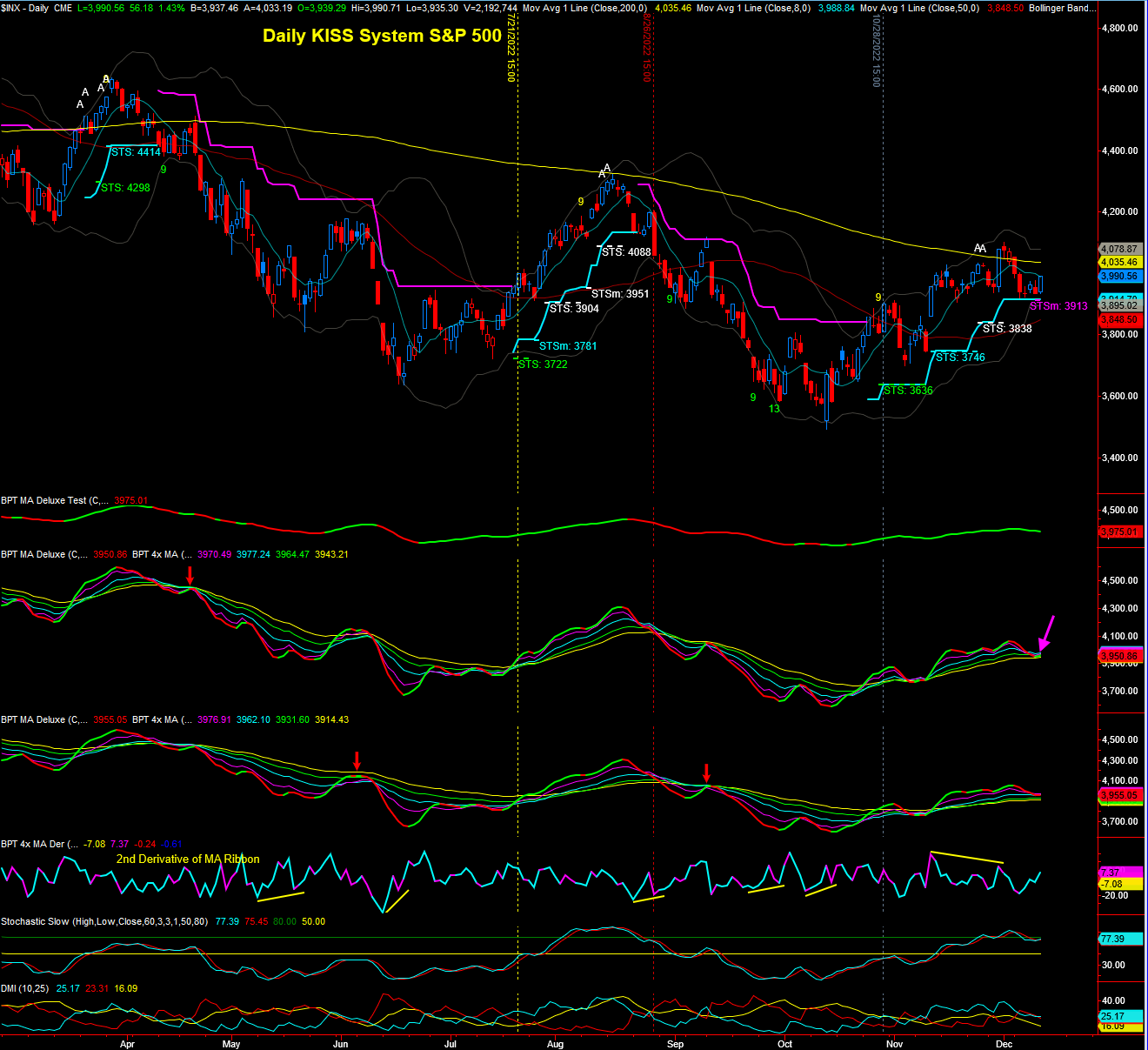Screen dimensions: 1148x1050
Task: Select the STSm: 3951 label
Action: pos(620,294)
